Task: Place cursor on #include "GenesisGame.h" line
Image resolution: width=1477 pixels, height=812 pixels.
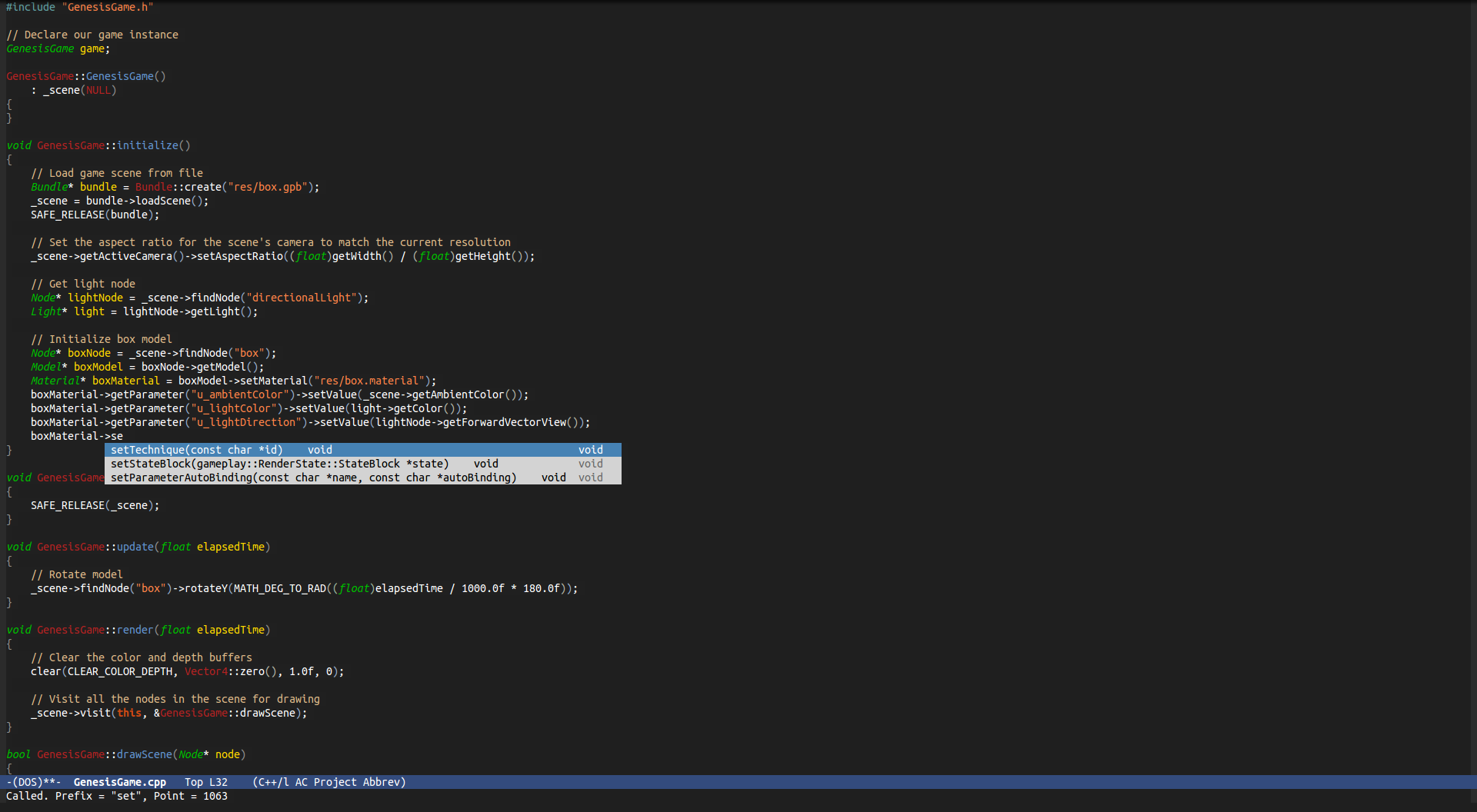Action: pyautogui.click(x=80, y=7)
